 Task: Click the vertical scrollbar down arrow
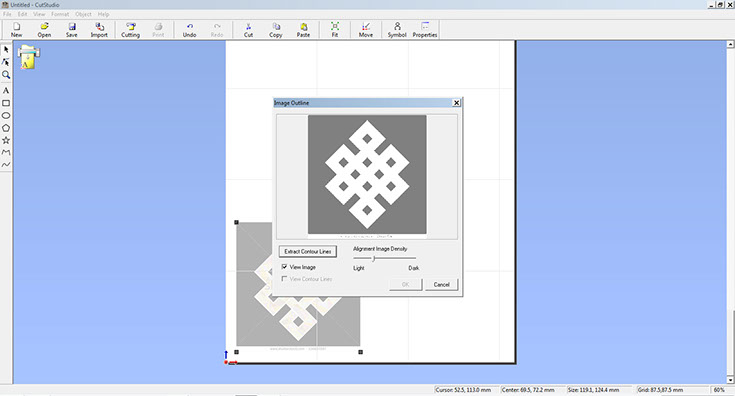[730, 380]
